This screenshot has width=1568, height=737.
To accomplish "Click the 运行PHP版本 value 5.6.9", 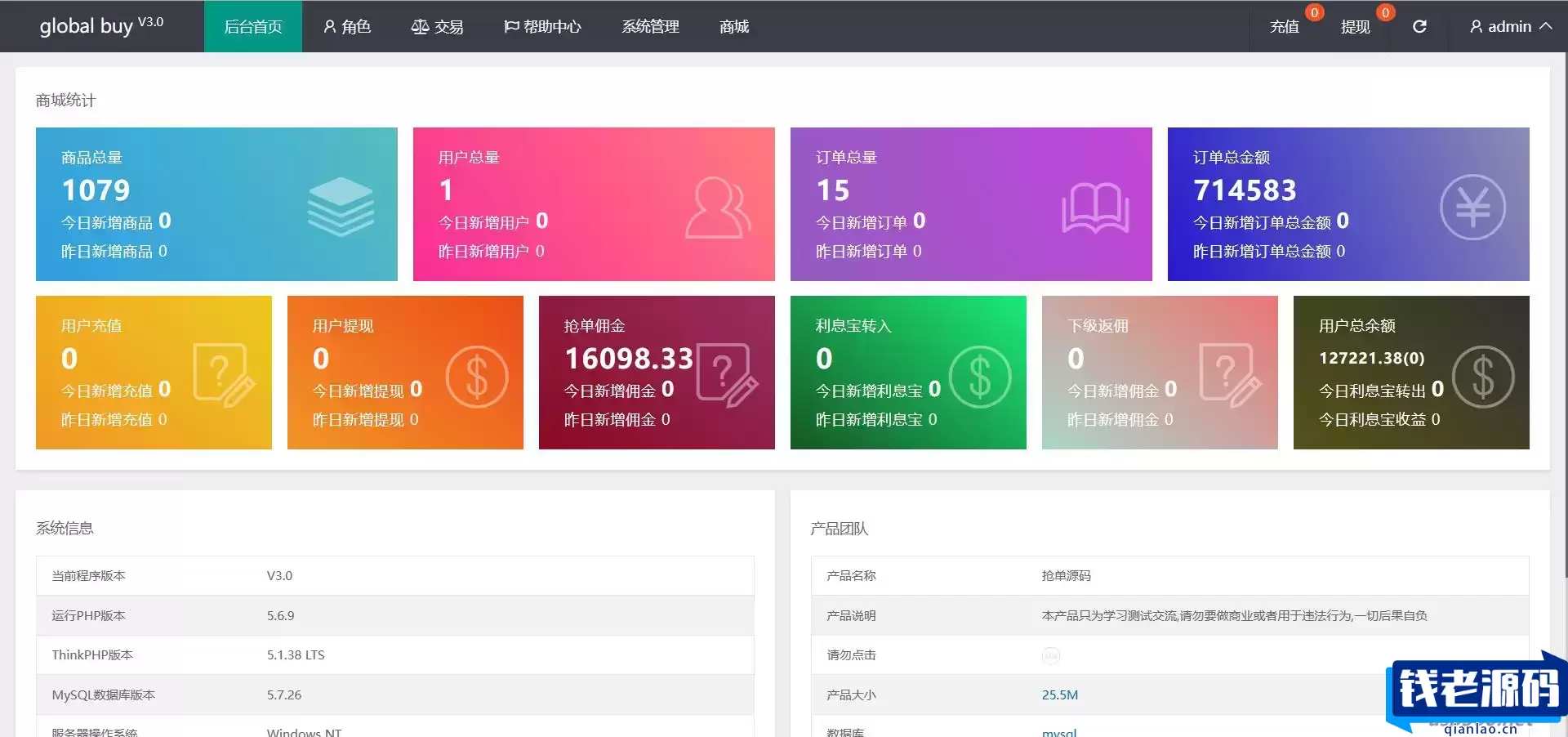I will point(280,615).
